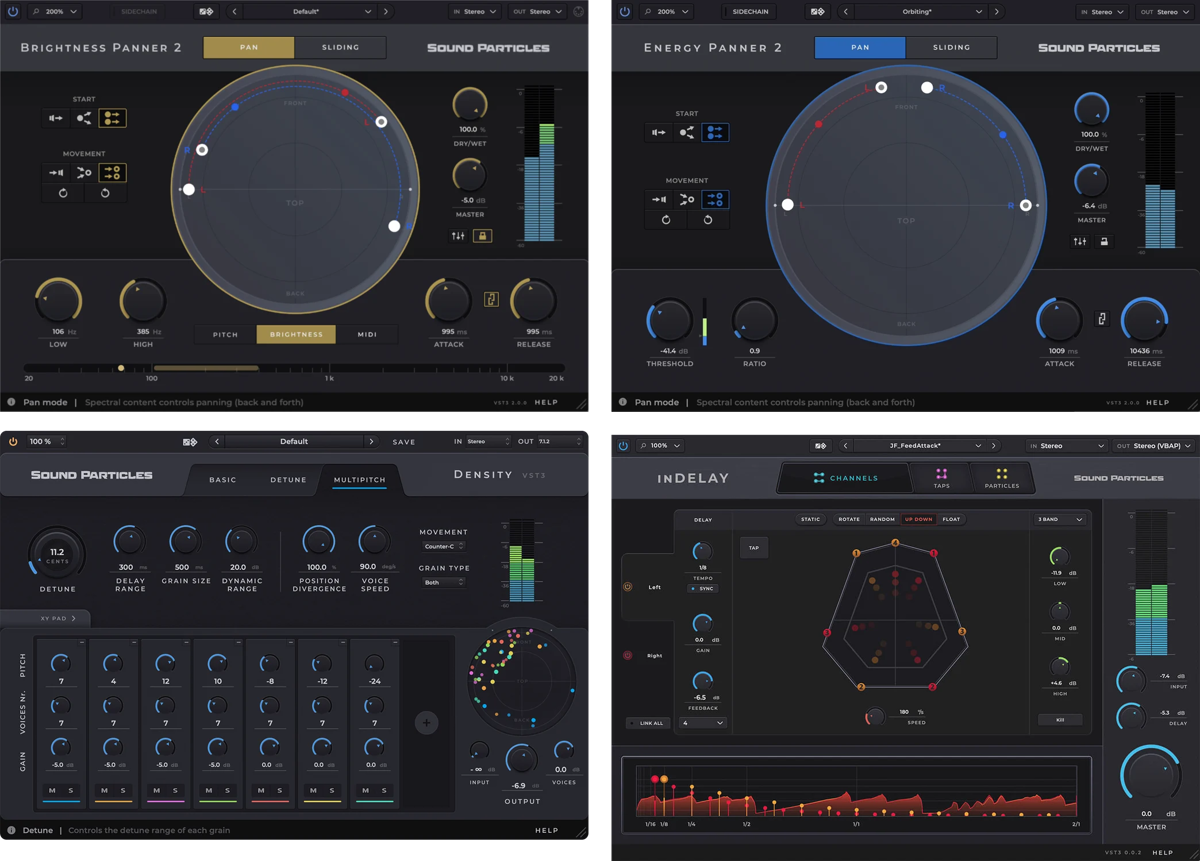Select third Start mode icon in Brightness Panner

click(x=112, y=118)
